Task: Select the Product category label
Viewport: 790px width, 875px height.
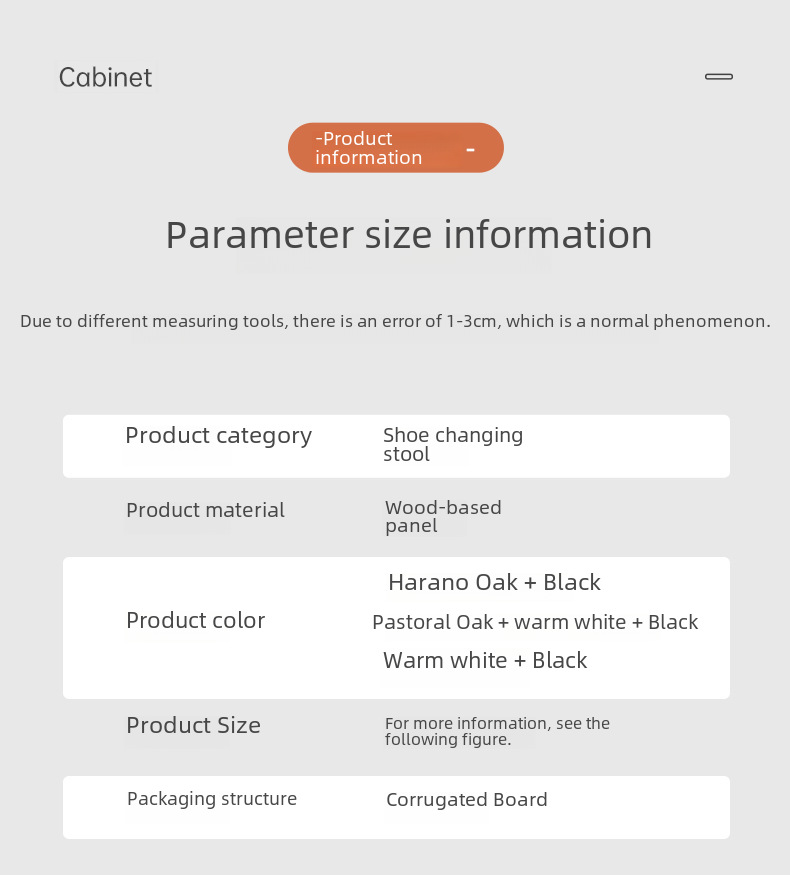Action: point(218,436)
